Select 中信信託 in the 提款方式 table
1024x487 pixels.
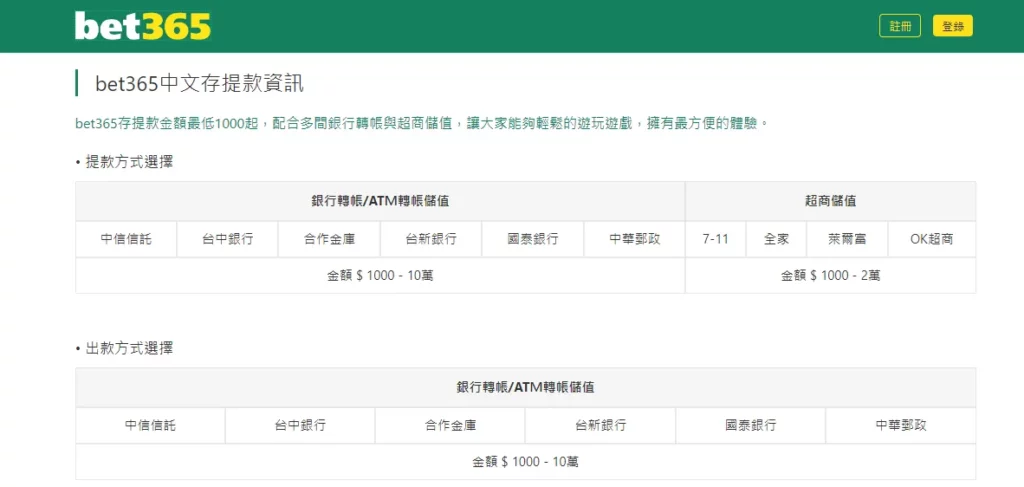(126, 239)
